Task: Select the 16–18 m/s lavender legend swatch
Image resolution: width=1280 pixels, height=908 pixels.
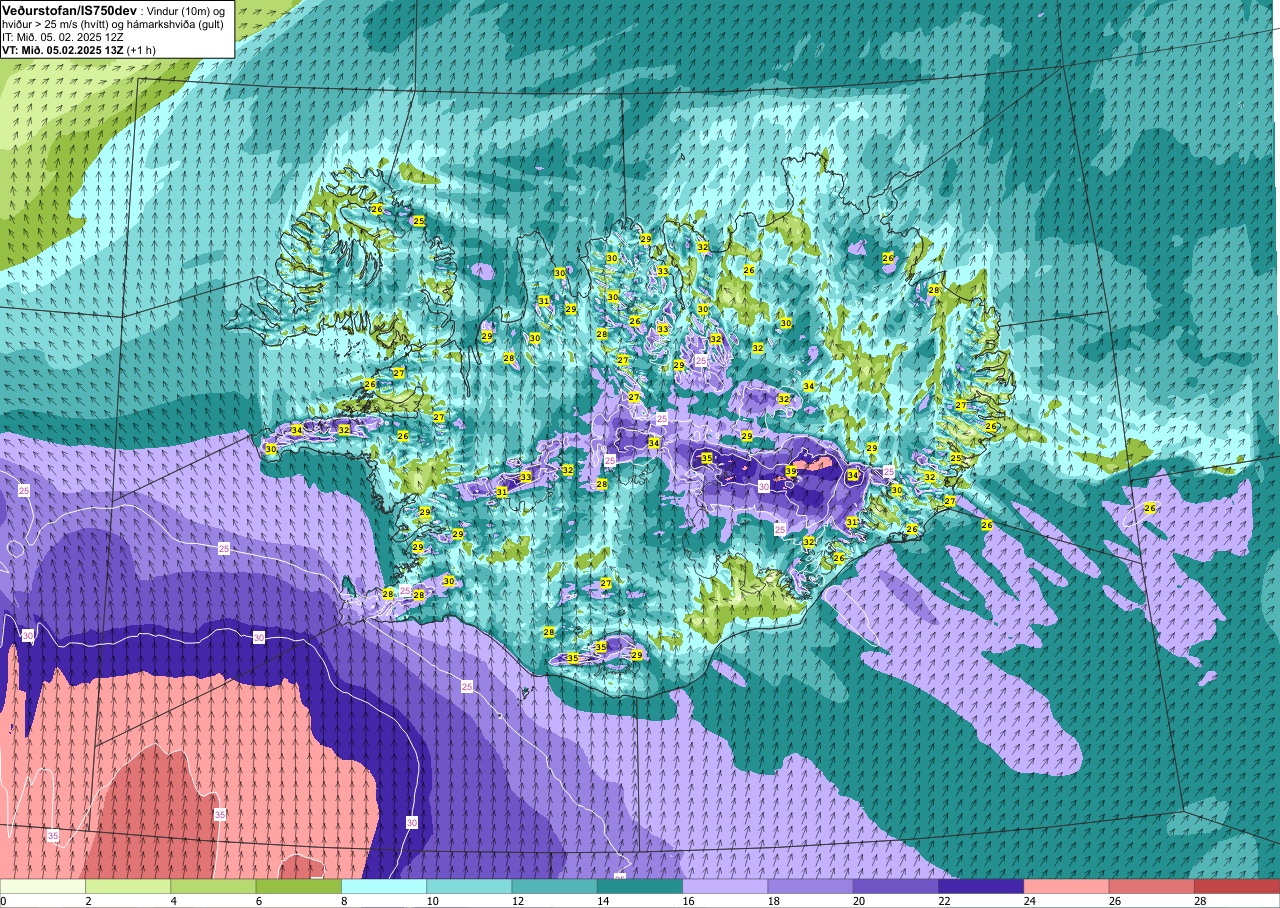Action: 725,886
